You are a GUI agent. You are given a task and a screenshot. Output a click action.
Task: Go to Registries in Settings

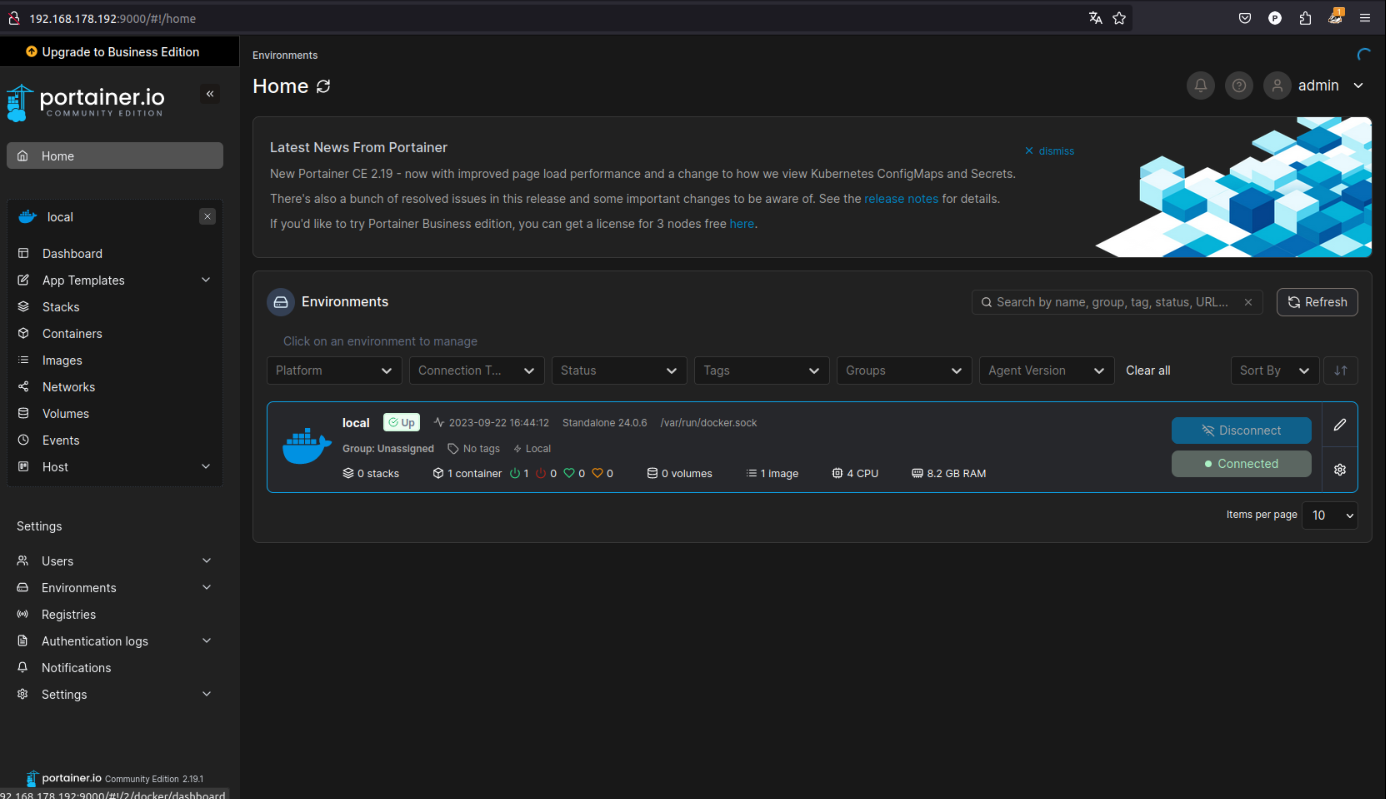(68, 615)
